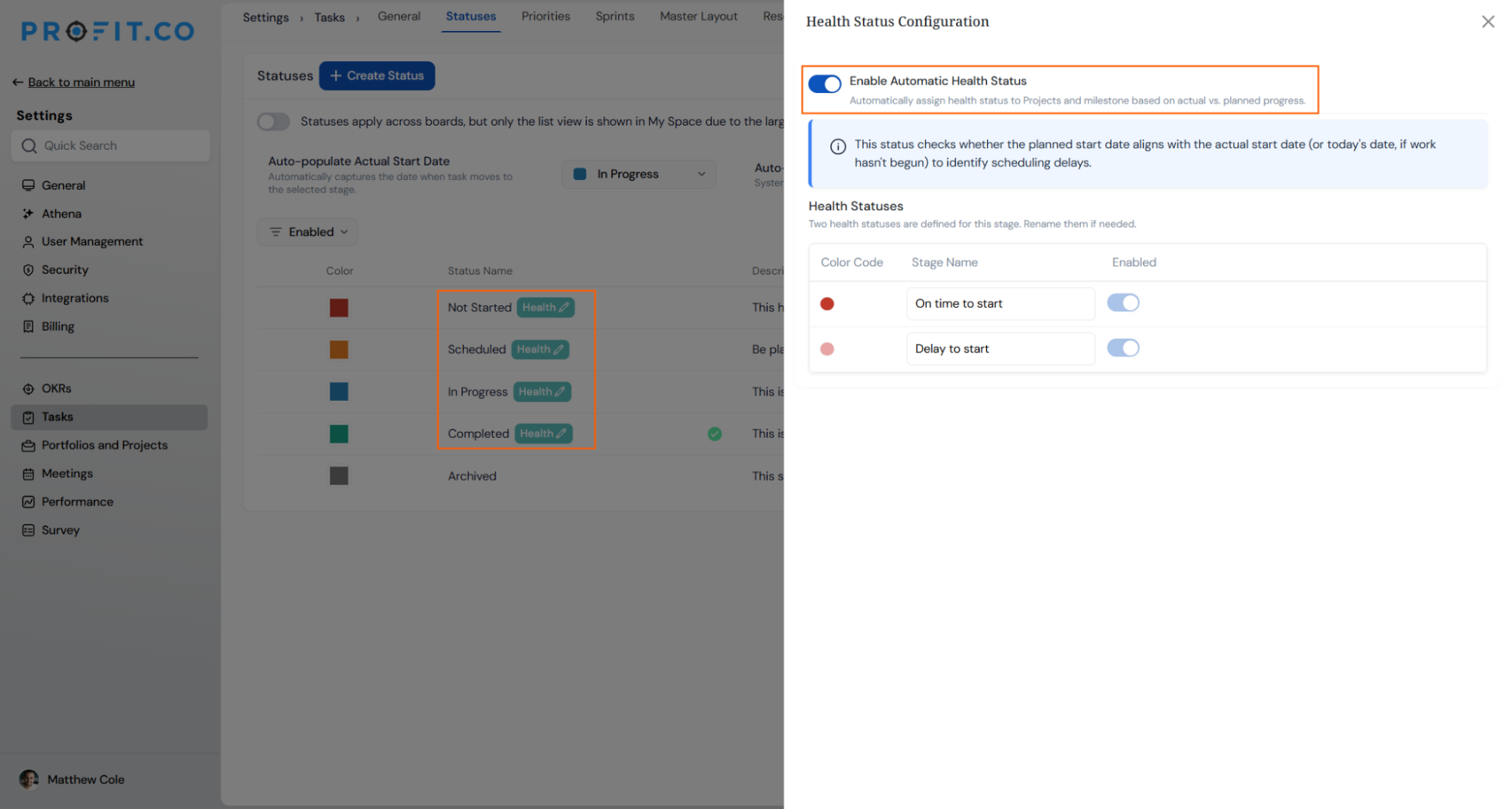Pick the red color dot for On time to start
The width and height of the screenshot is (1512, 809).
point(827,304)
